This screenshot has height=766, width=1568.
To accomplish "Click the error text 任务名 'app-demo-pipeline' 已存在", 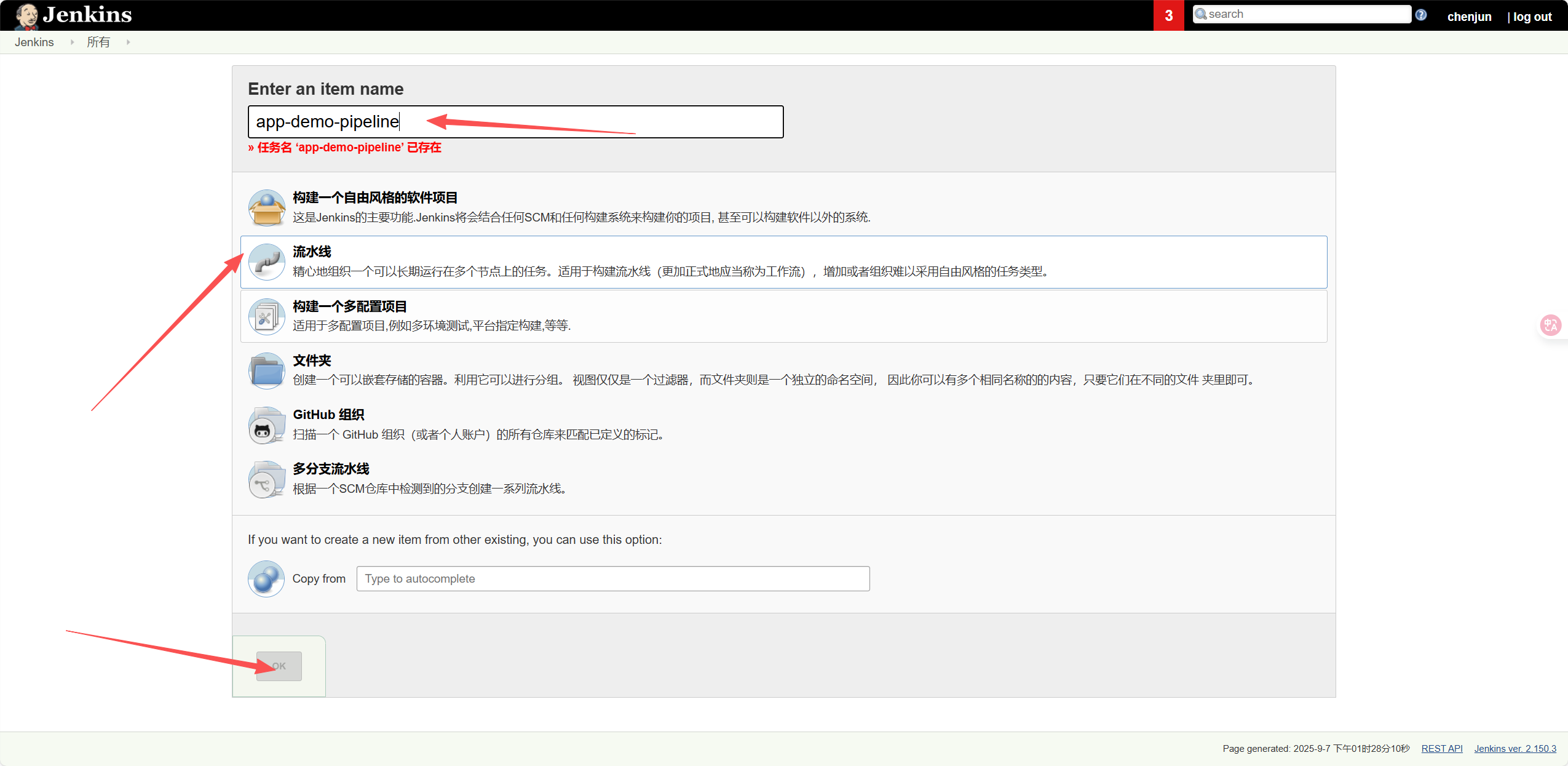I will [x=344, y=148].
